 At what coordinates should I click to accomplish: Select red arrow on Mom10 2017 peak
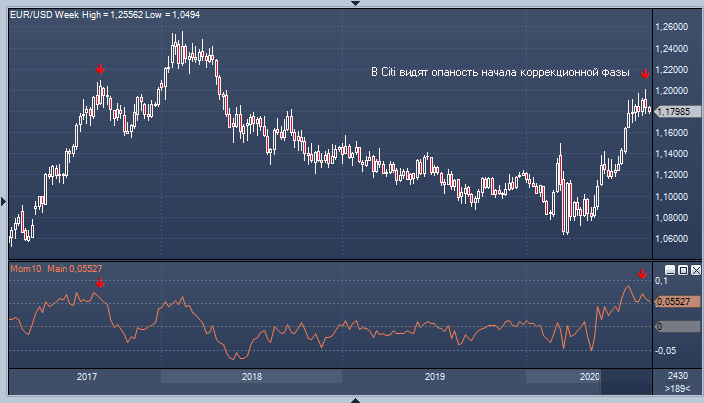tap(98, 284)
